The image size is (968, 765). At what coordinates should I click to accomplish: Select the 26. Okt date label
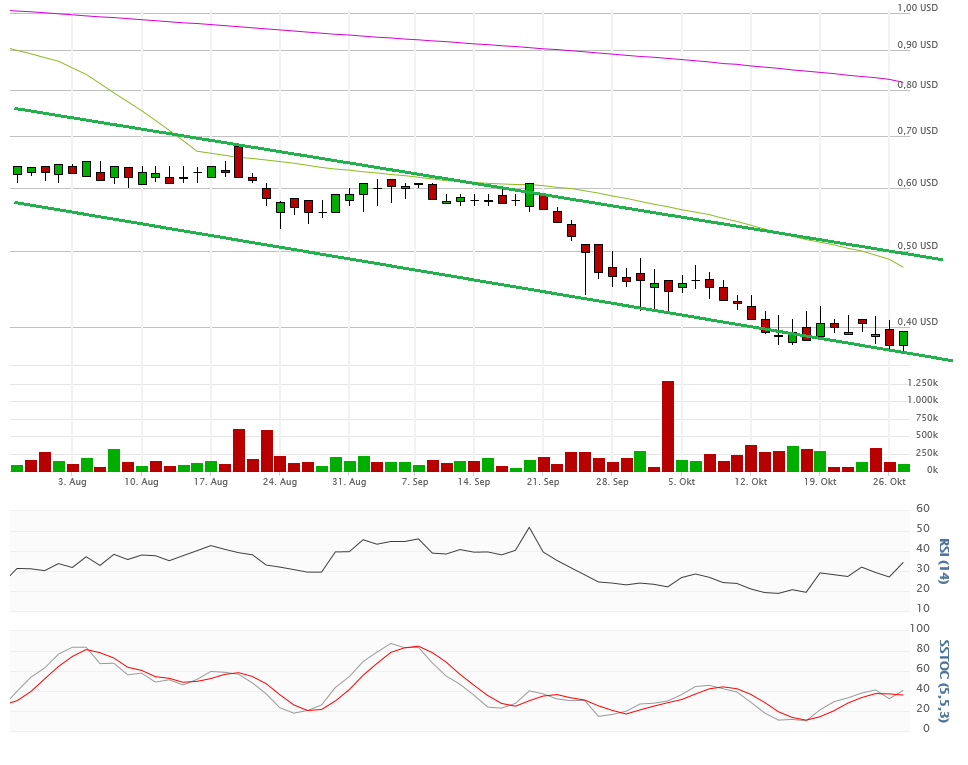coord(889,482)
